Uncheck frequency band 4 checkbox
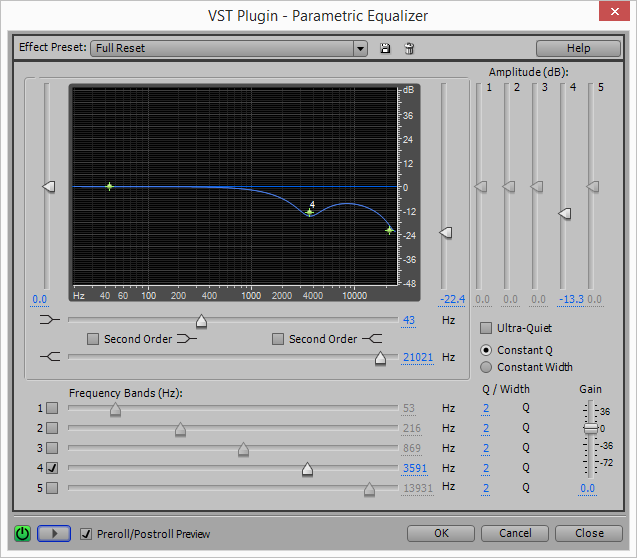Screen dimensions: 637x558 (52, 467)
